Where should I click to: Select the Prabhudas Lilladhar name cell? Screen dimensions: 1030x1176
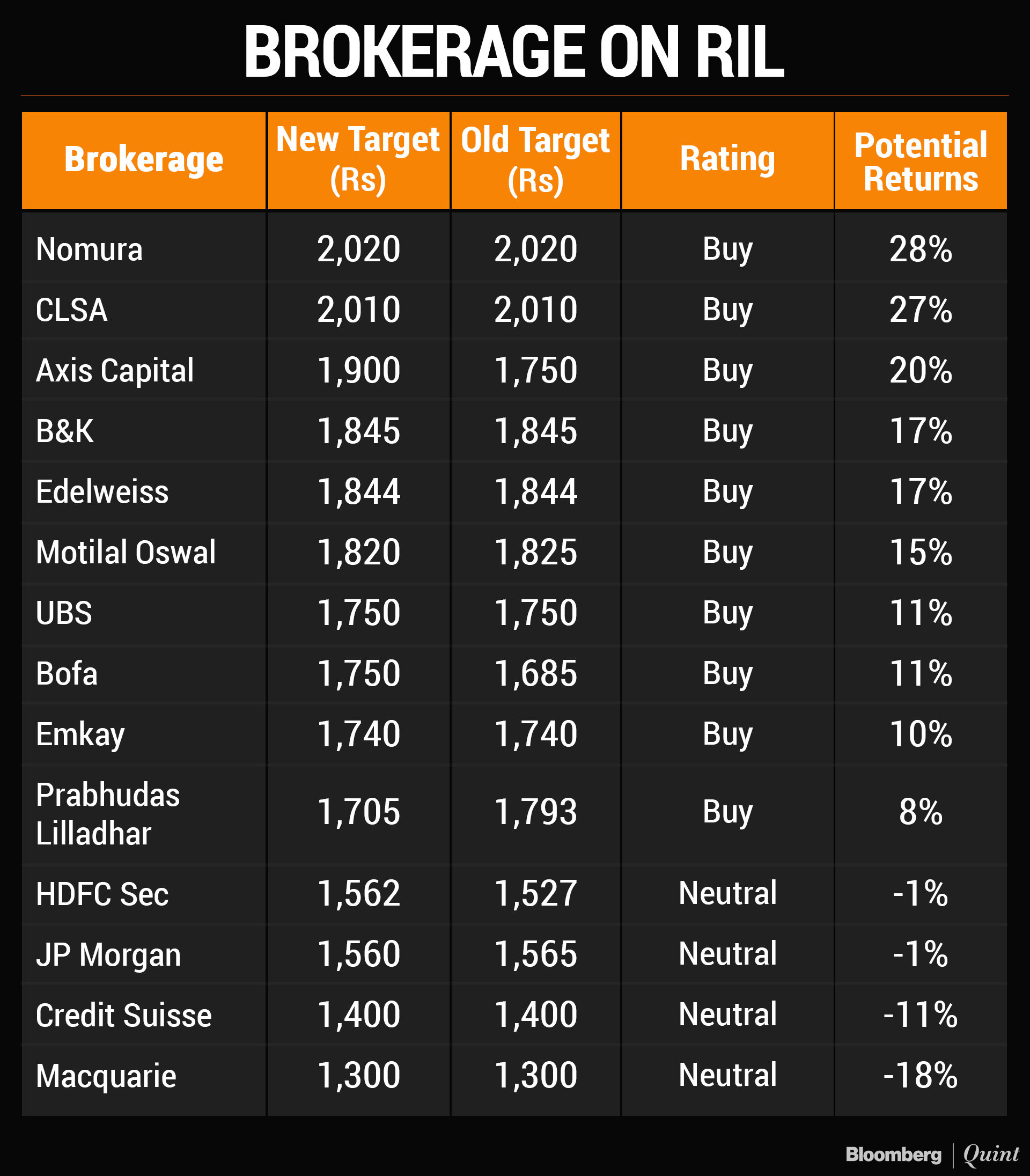(x=107, y=814)
